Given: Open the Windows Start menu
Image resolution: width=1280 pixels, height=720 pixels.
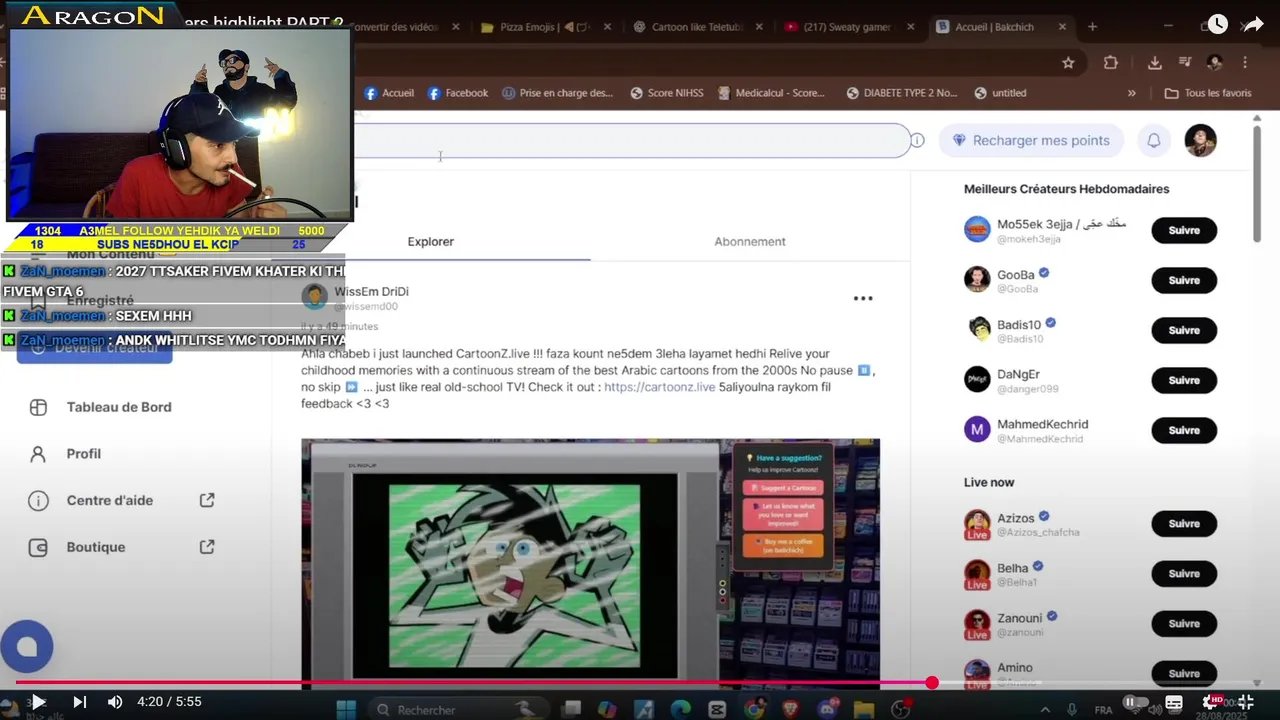Looking at the screenshot, I should point(346,709).
